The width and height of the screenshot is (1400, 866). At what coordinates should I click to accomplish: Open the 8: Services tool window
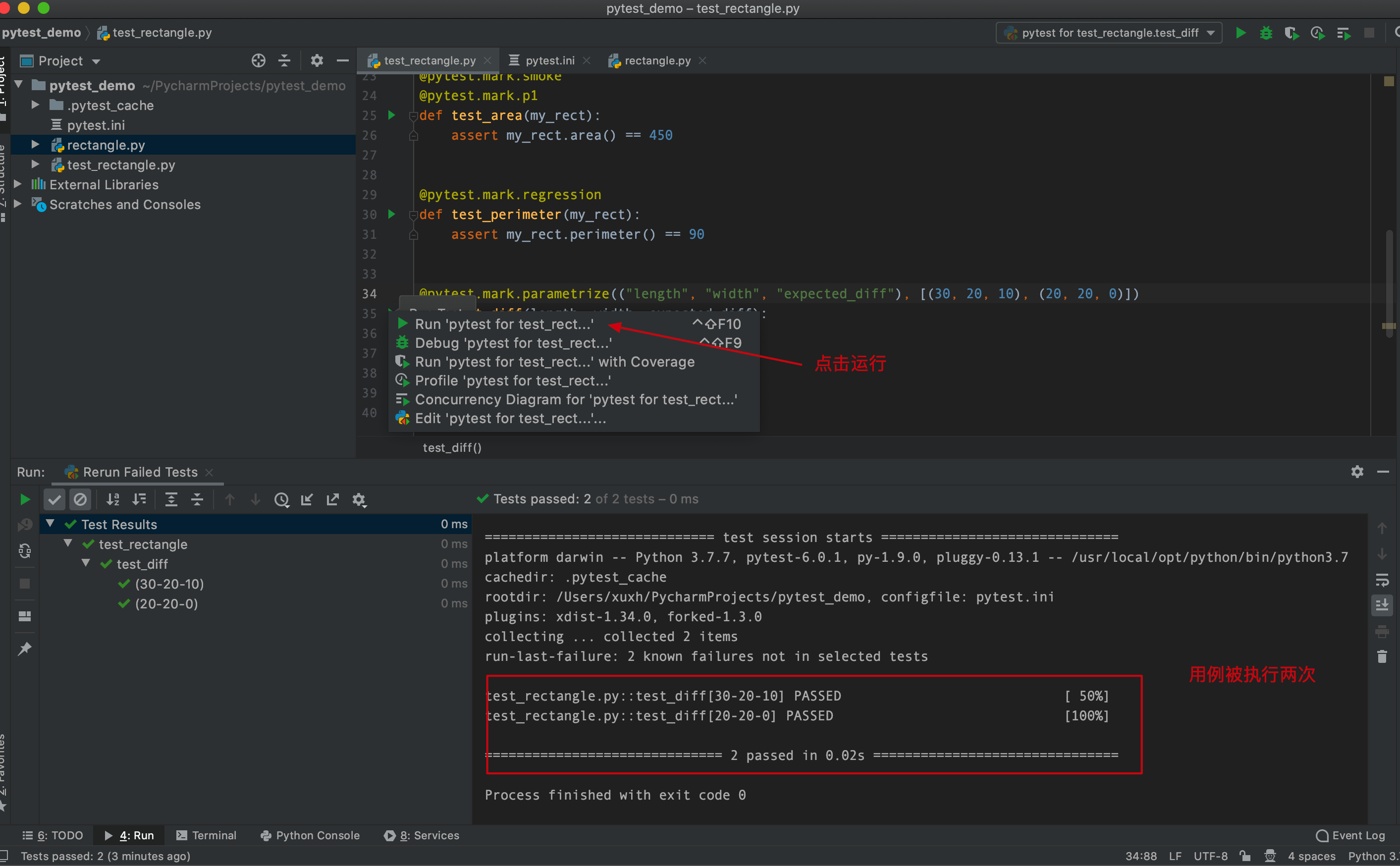pos(422,836)
